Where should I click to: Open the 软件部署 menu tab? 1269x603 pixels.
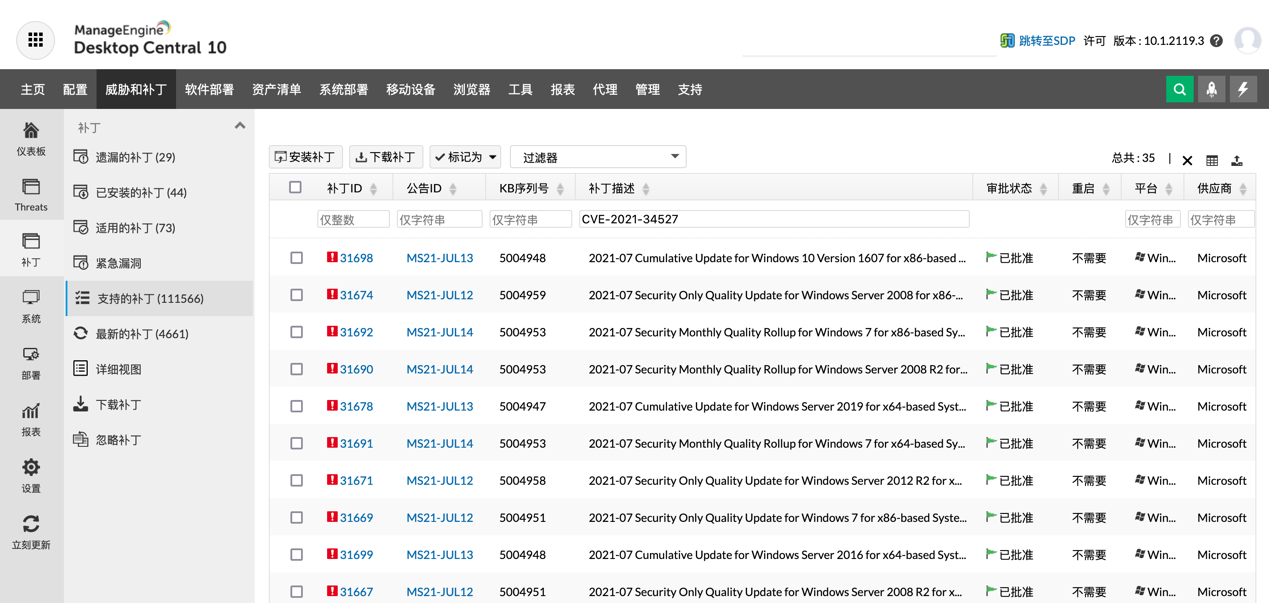(209, 89)
